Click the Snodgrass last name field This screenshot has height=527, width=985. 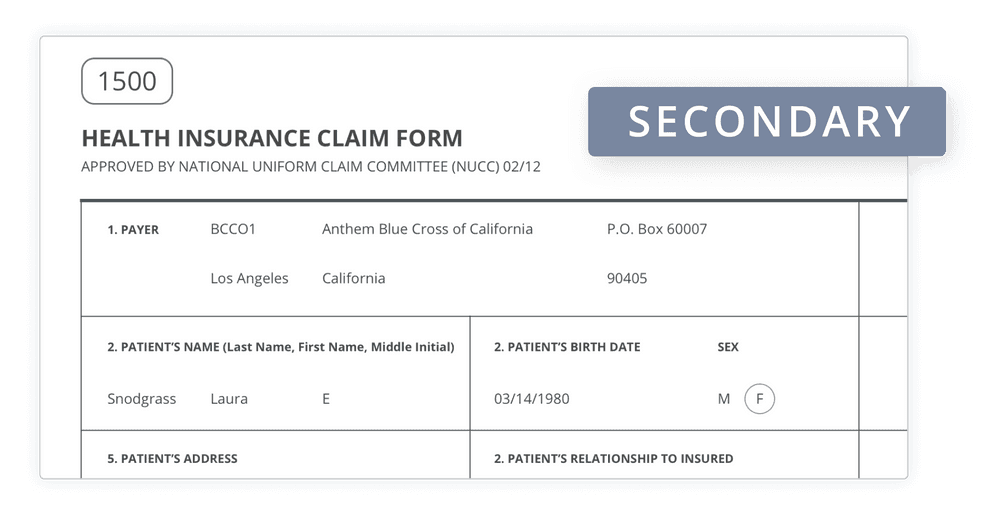pyautogui.click(x=141, y=399)
